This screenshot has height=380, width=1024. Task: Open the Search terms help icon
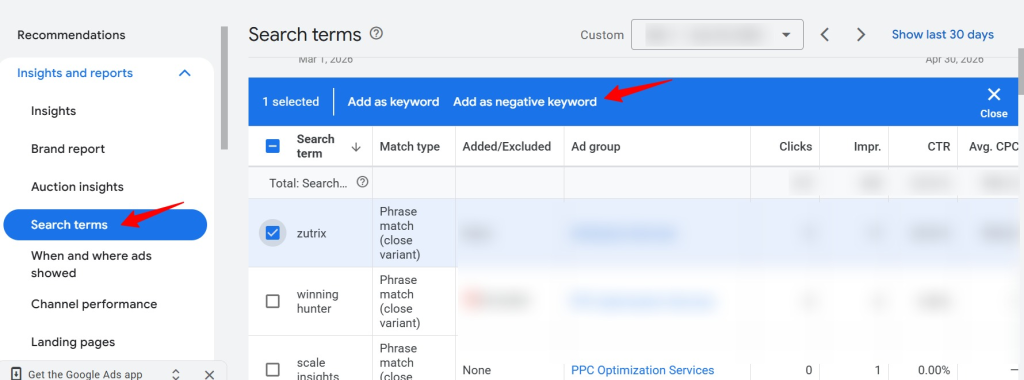point(376,33)
